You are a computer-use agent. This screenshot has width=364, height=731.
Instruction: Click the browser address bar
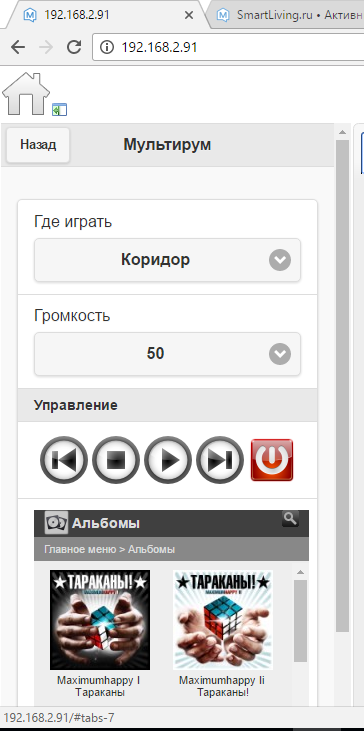[x=228, y=47]
